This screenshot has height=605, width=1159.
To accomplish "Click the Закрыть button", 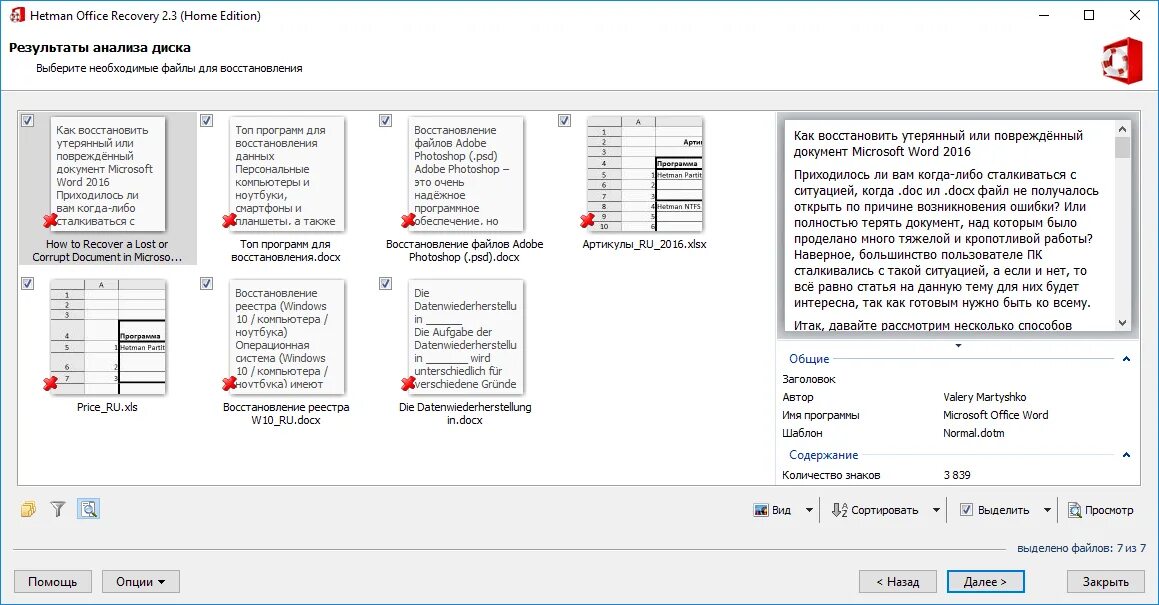I will 1105,582.
